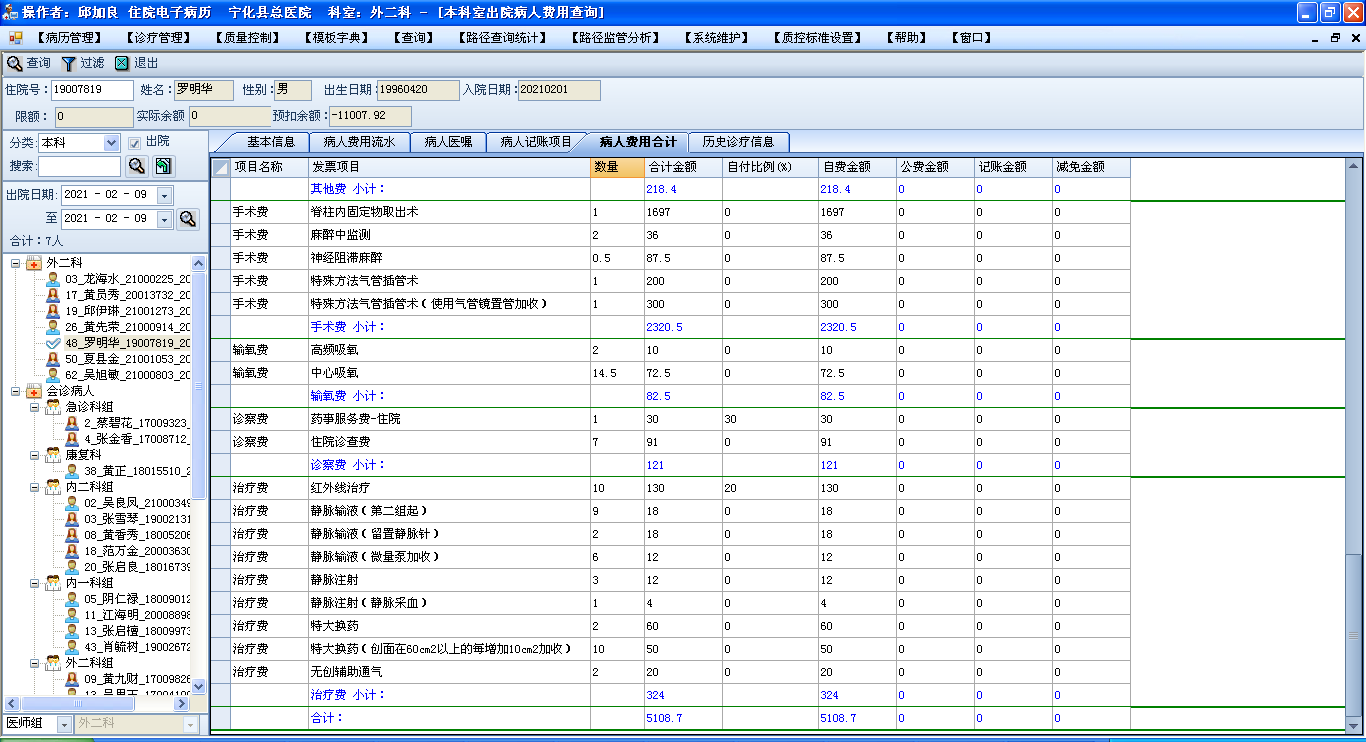
Task: Click the 脊柱内固定物取出术 cell
Action: coord(450,212)
